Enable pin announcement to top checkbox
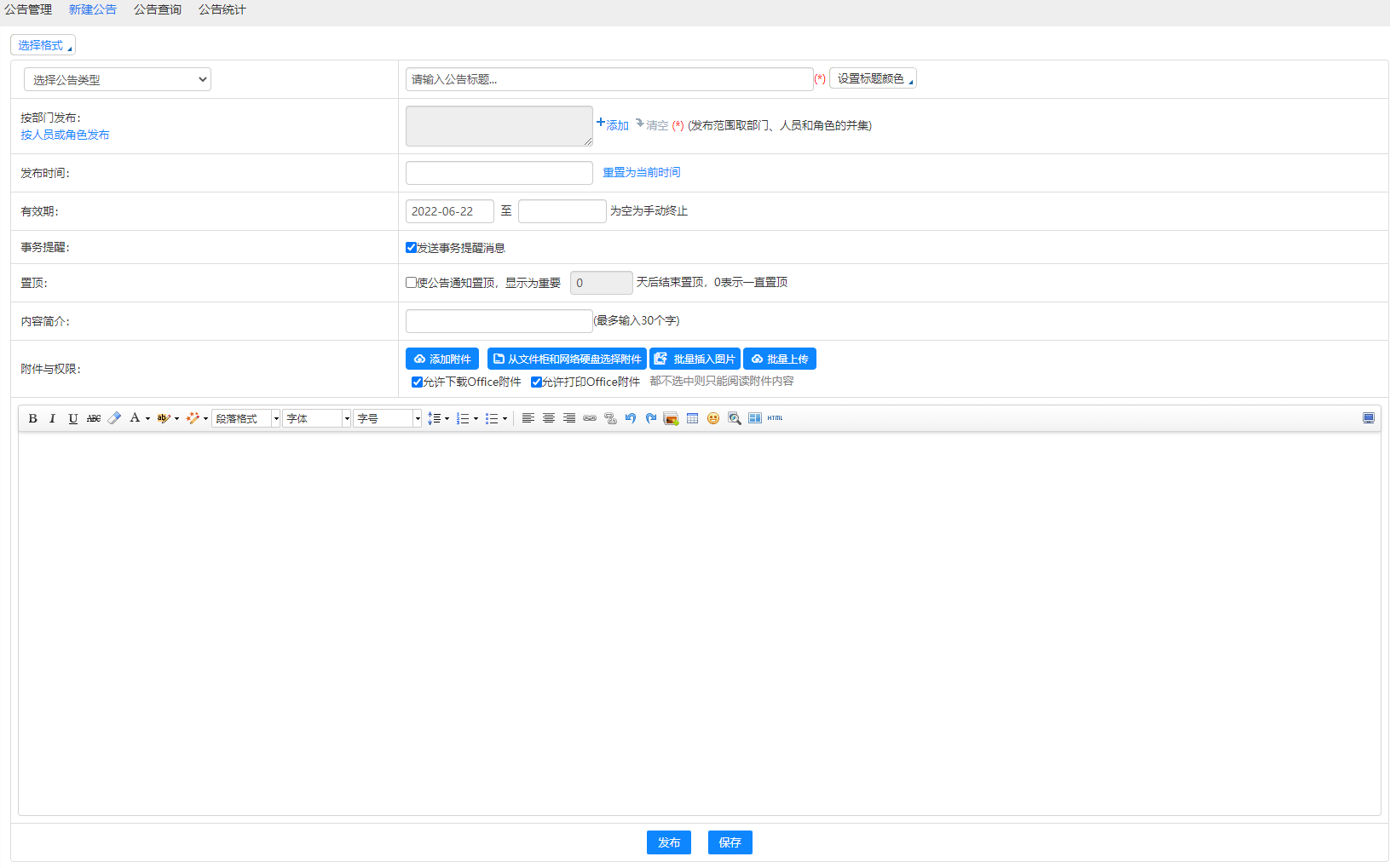The image size is (1390, 868). 412,283
